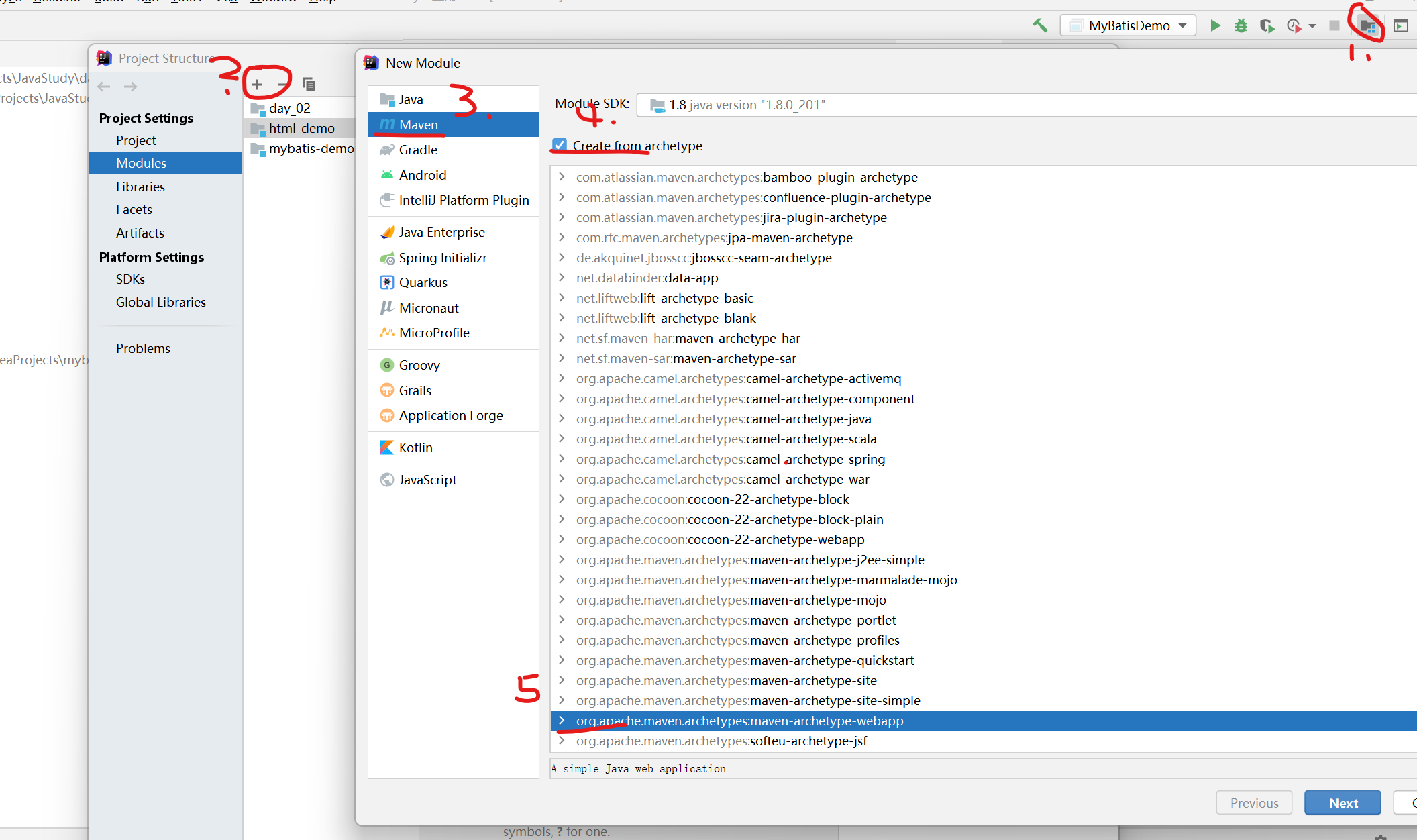Open the profiler run icon
This screenshot has height=840, width=1417.
click(1294, 25)
